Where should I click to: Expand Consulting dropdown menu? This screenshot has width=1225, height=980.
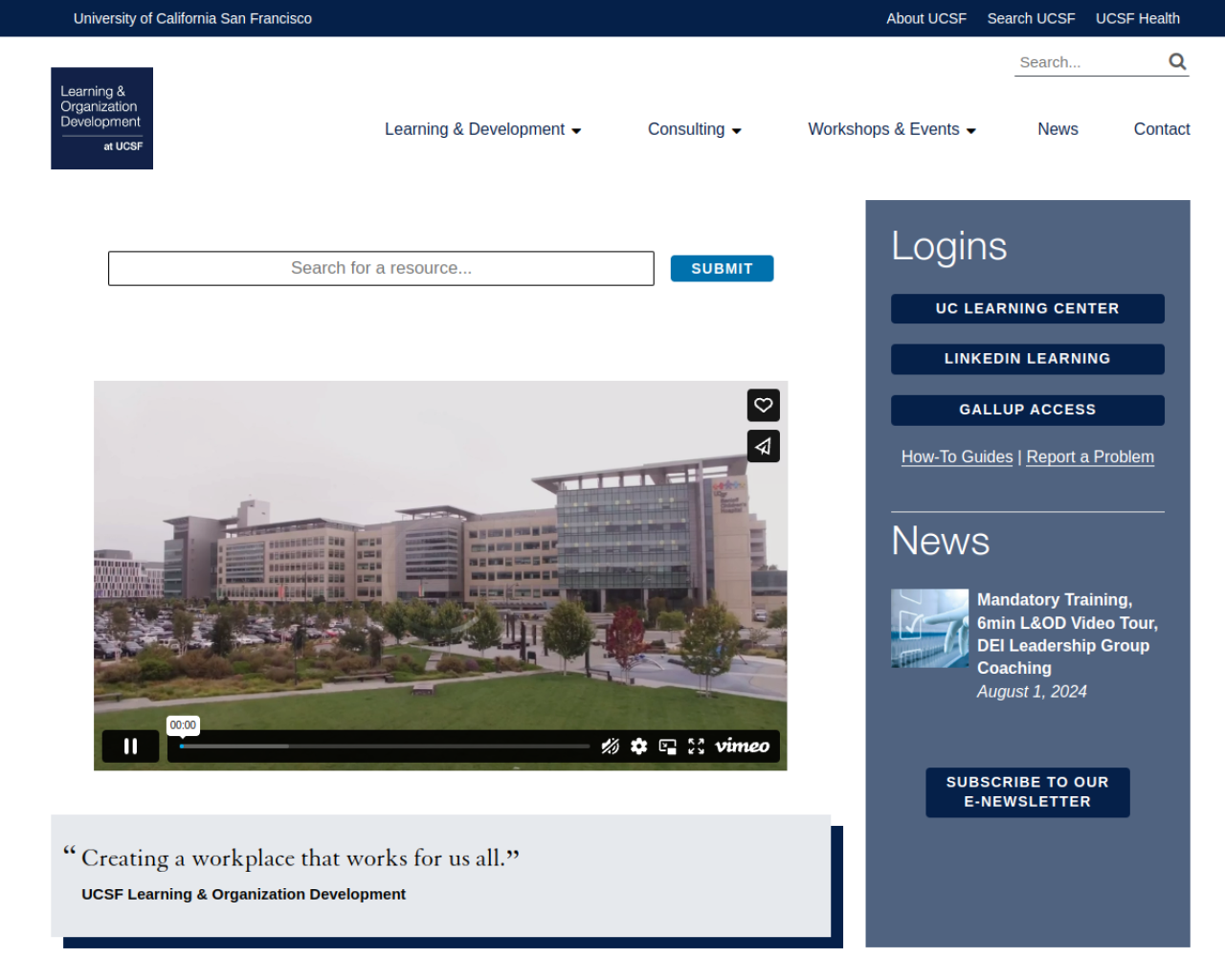pos(695,129)
